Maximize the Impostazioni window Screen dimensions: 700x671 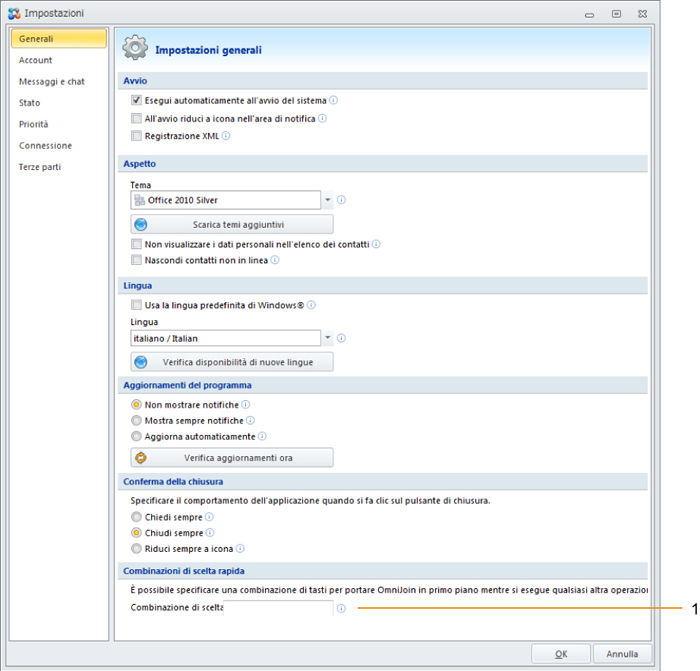point(616,14)
